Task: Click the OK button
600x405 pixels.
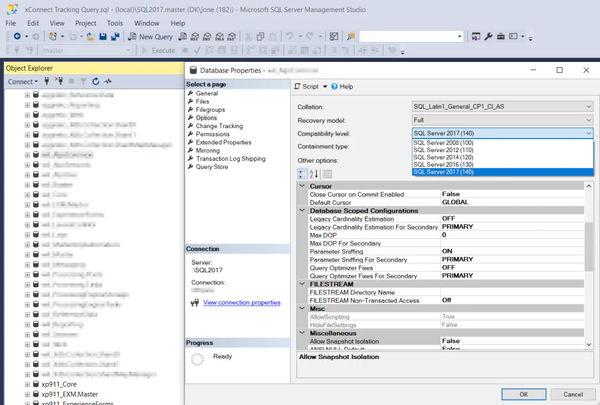Action: [523, 394]
